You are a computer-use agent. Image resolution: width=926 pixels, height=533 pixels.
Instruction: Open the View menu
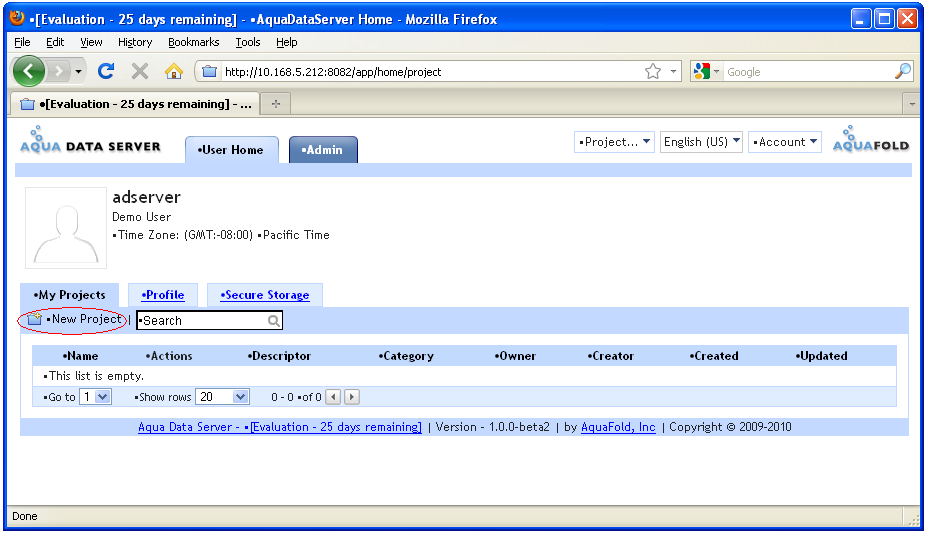[91, 42]
